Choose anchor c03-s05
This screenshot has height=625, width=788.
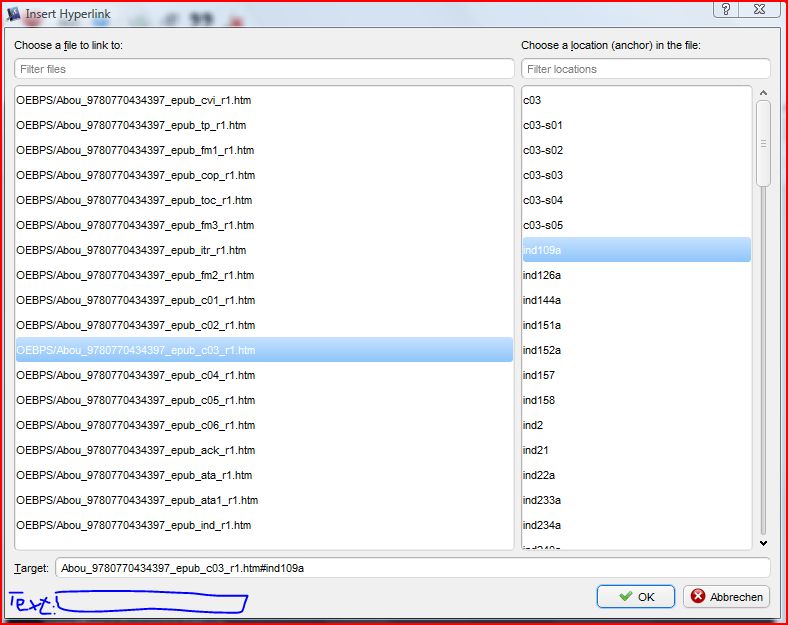pos(637,225)
